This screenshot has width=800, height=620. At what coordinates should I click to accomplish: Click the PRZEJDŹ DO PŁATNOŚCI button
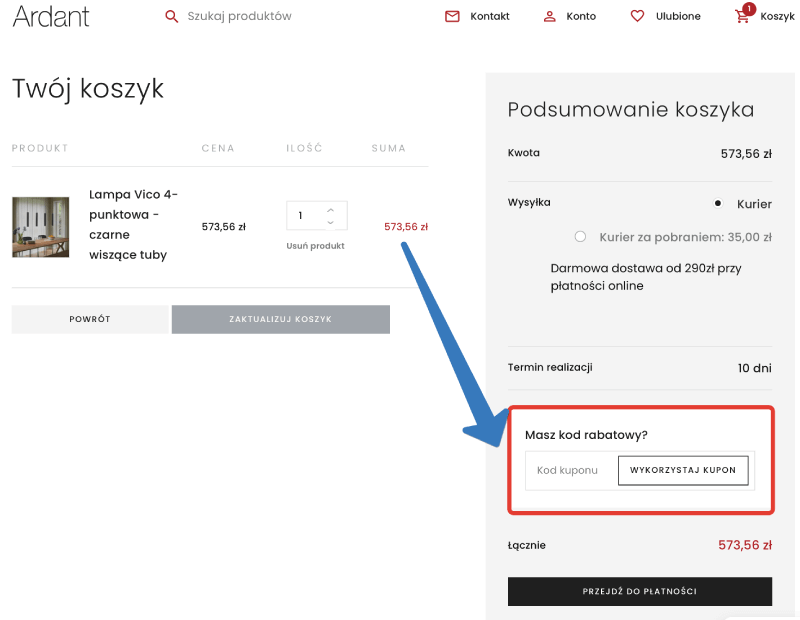coord(639,591)
